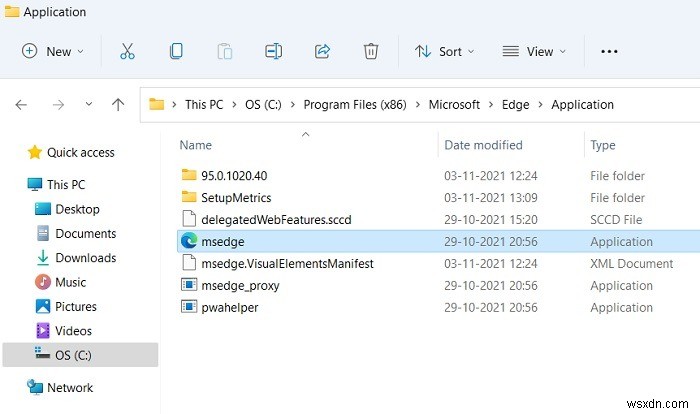This screenshot has width=700, height=414.
Task: Click the Downloads arrow icon in sidebar
Action: [x=43, y=258]
